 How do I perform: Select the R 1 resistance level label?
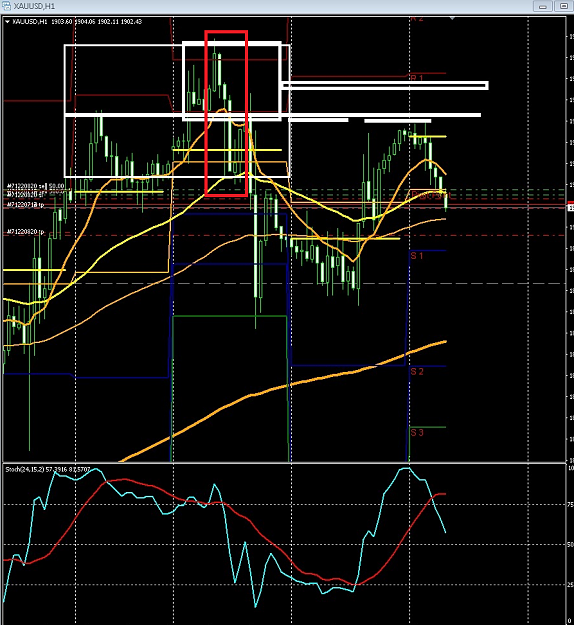[x=417, y=78]
